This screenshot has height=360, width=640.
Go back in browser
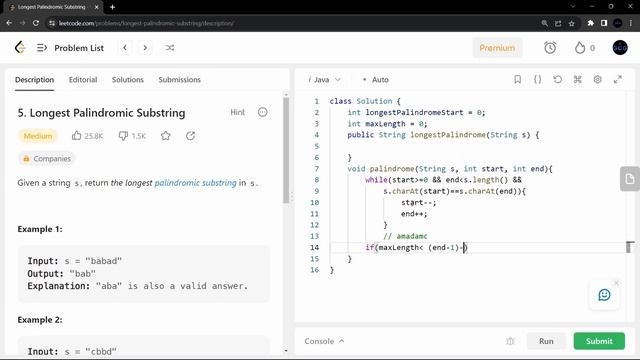coord(9,23)
